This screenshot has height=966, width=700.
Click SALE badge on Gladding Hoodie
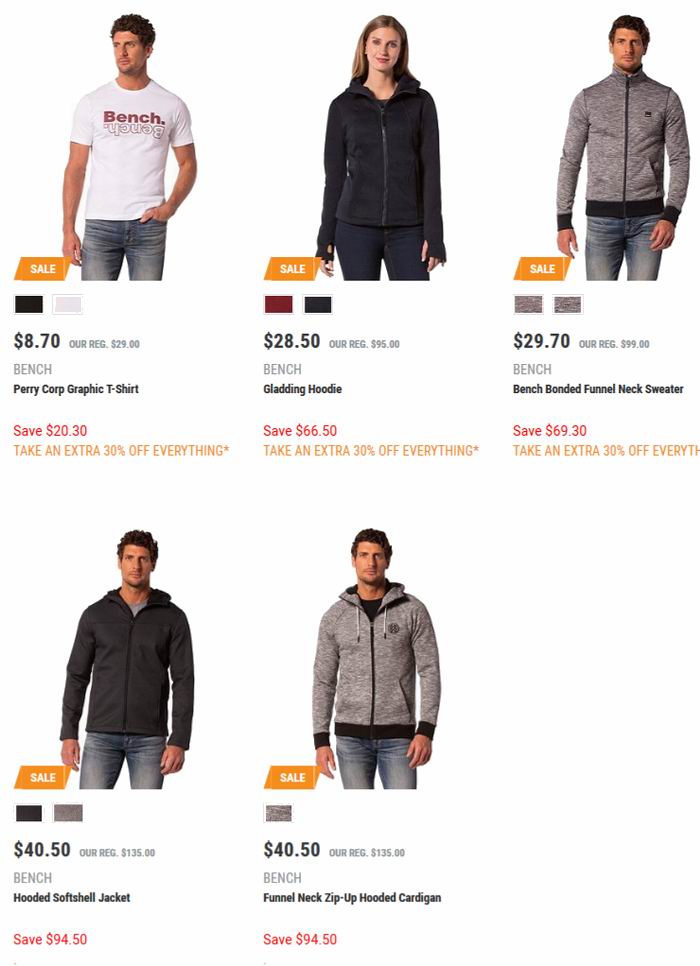click(x=292, y=269)
